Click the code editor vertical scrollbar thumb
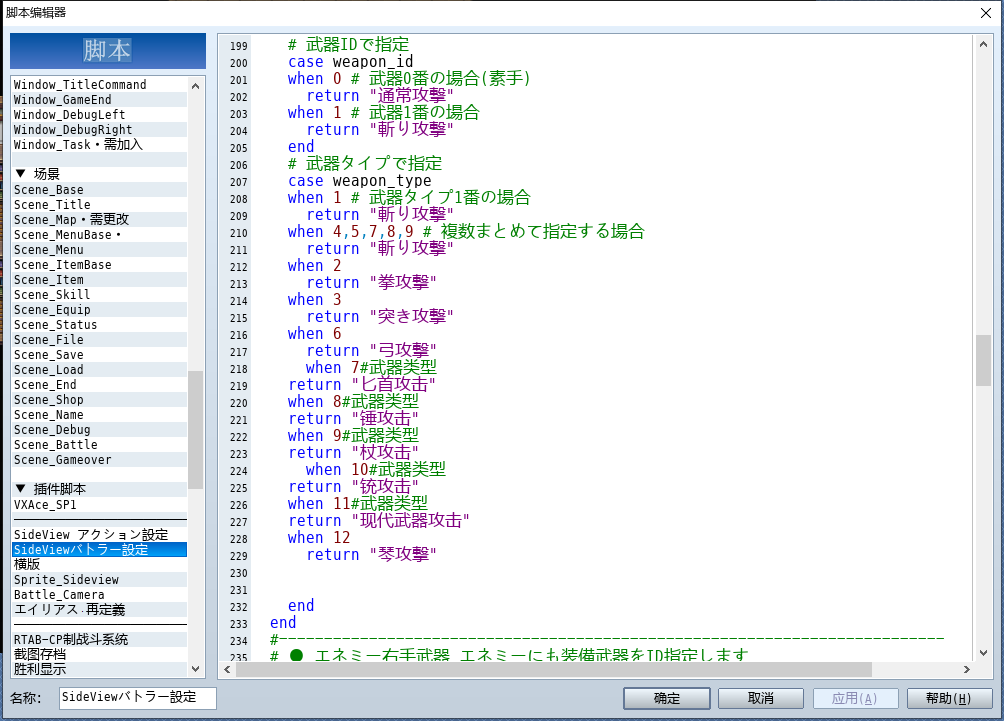The width and height of the screenshot is (1004, 721). coord(983,360)
